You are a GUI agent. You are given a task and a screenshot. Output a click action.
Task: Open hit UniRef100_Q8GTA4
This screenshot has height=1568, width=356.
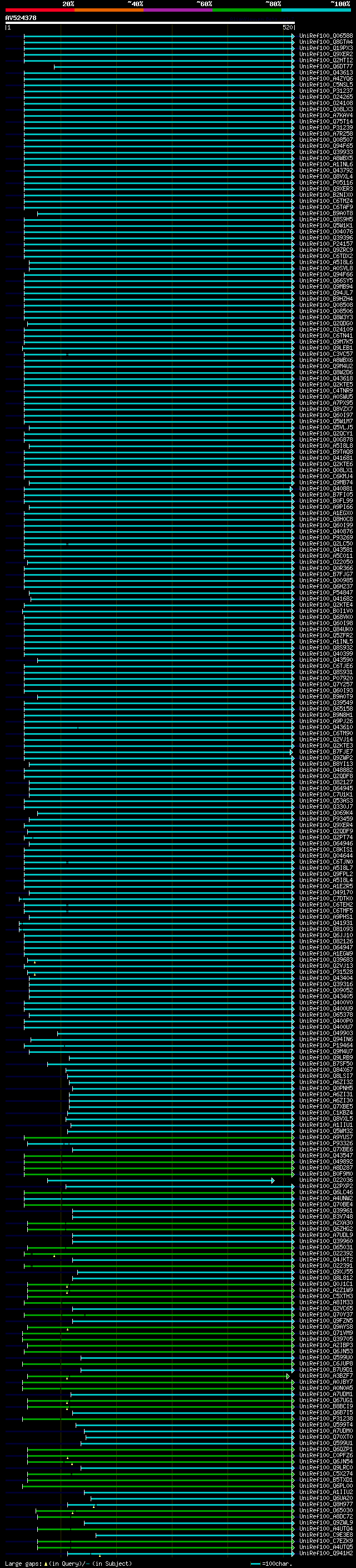point(326,42)
